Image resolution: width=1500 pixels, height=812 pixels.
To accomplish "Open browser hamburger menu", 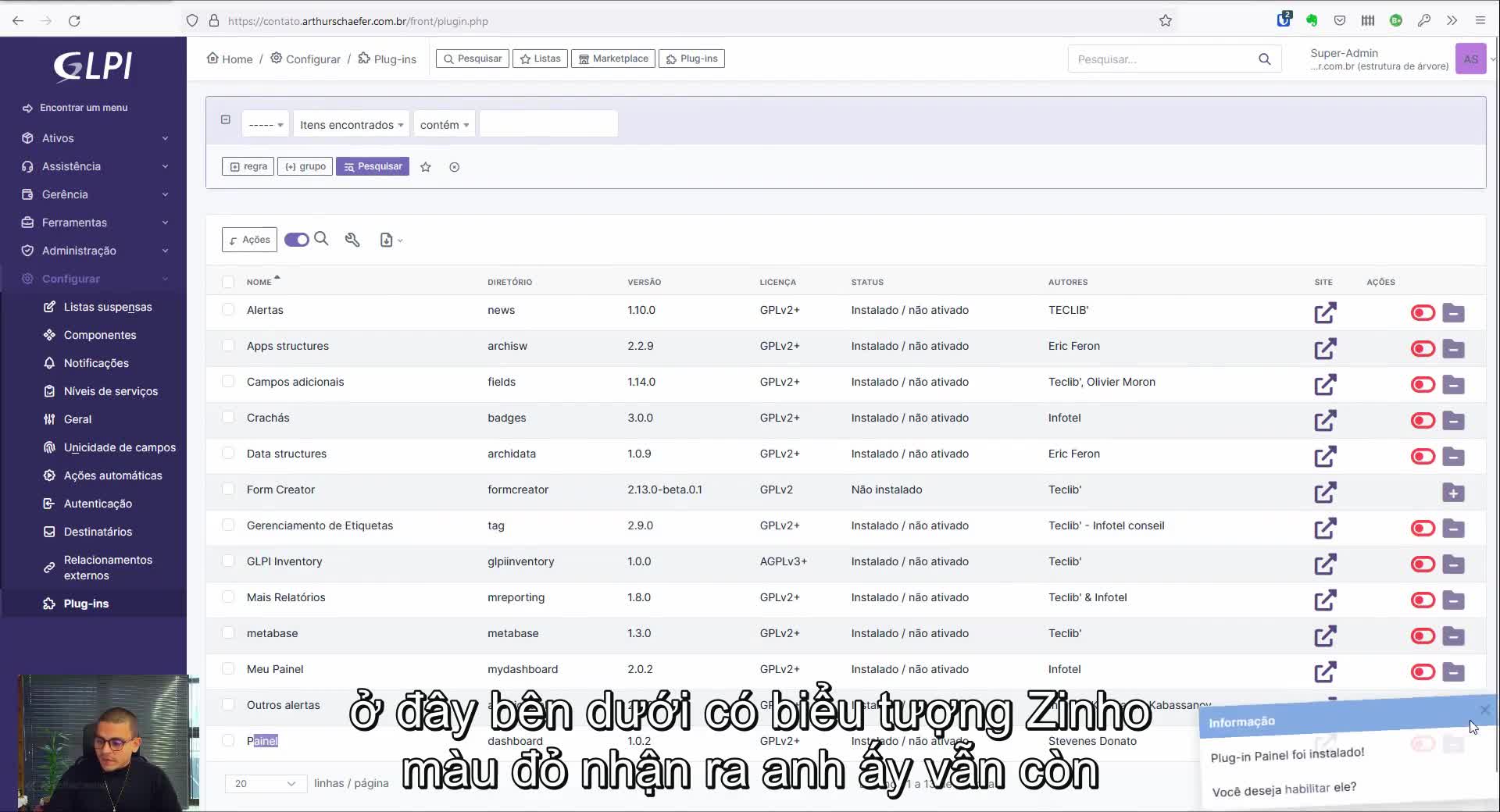I will click(1480, 21).
